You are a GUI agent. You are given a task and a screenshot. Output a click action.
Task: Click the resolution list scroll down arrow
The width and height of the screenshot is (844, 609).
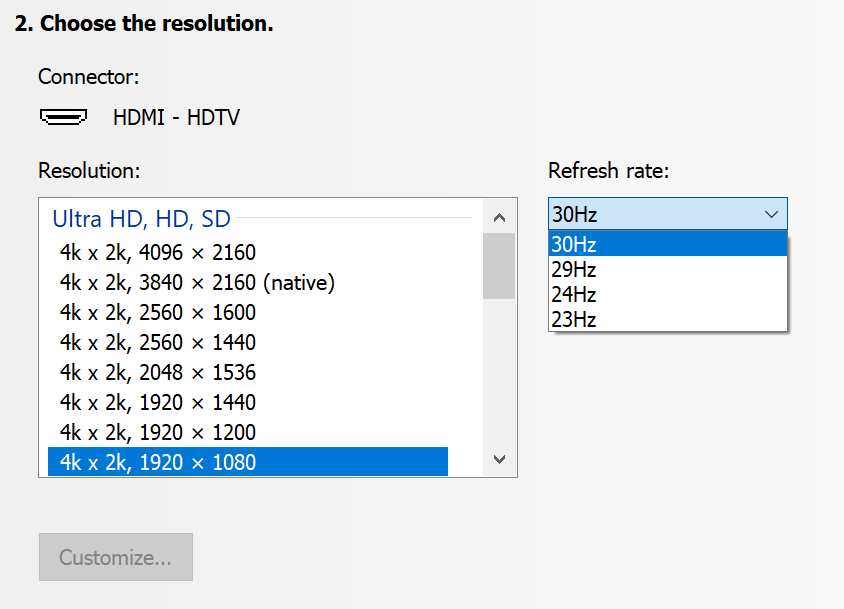click(500, 459)
